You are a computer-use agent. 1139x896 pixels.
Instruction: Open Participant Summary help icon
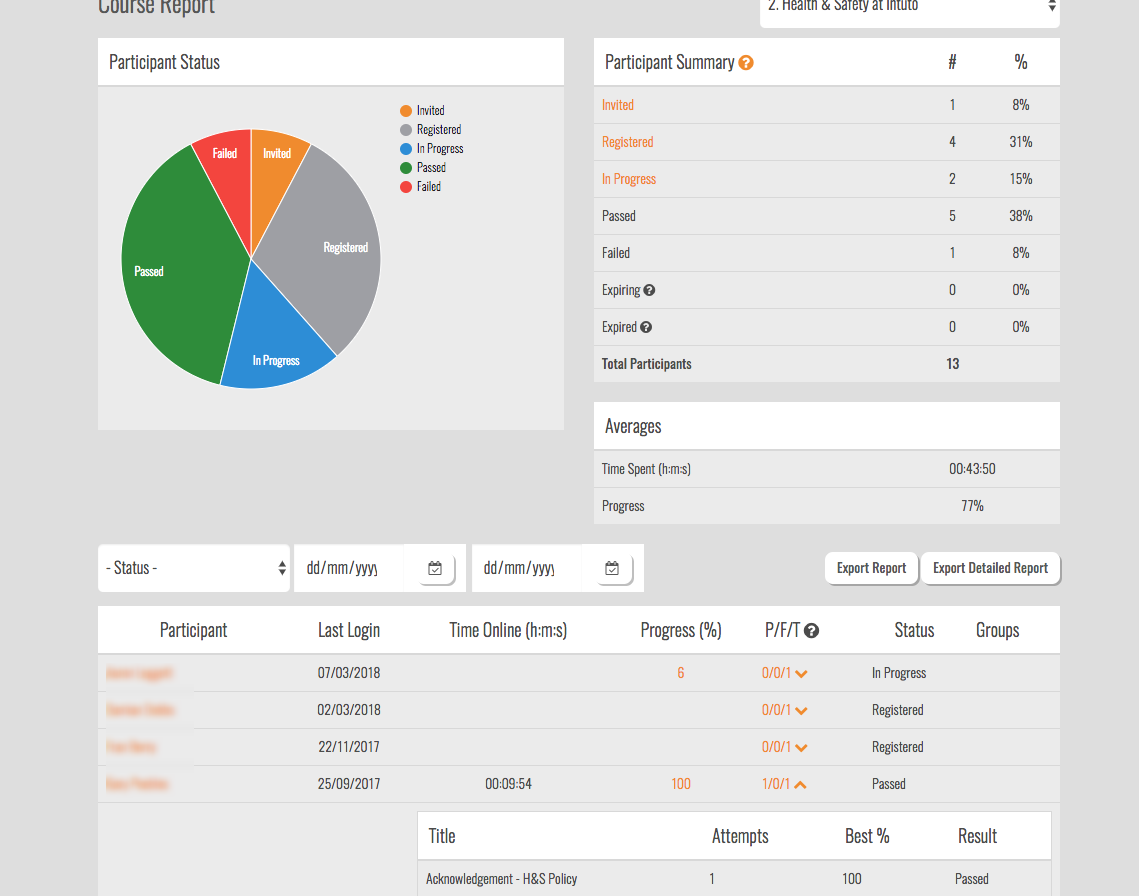click(745, 63)
